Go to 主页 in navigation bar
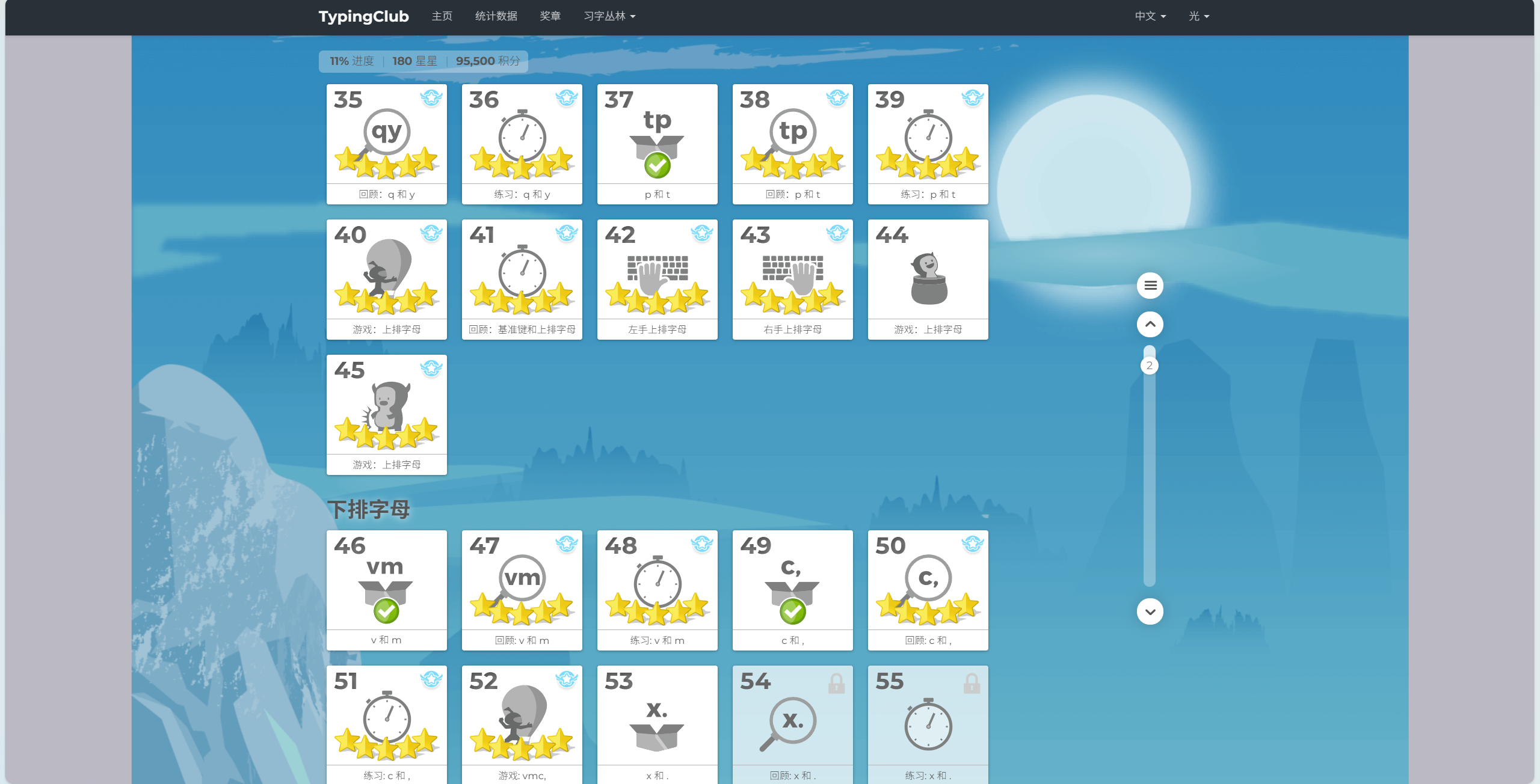The height and width of the screenshot is (784, 1540). click(x=442, y=16)
